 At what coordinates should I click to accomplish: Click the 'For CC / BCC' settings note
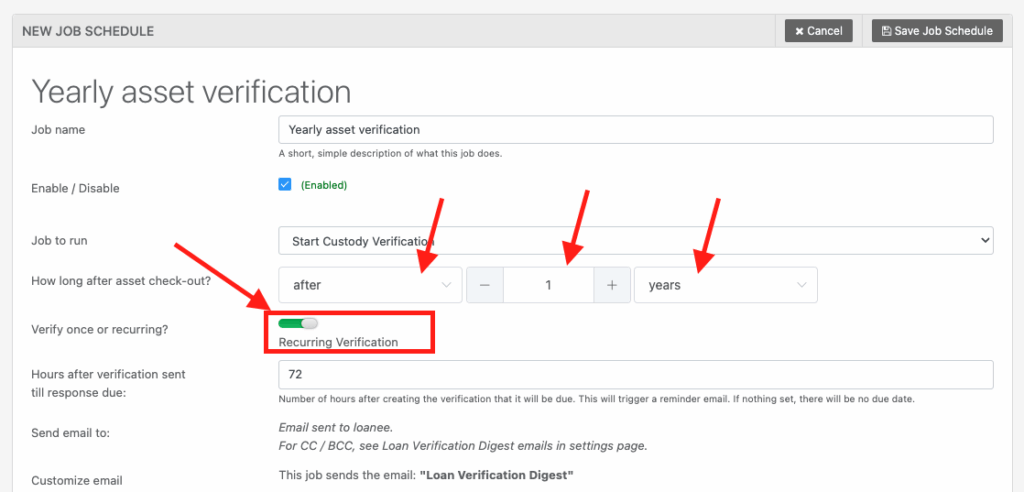tap(463, 446)
